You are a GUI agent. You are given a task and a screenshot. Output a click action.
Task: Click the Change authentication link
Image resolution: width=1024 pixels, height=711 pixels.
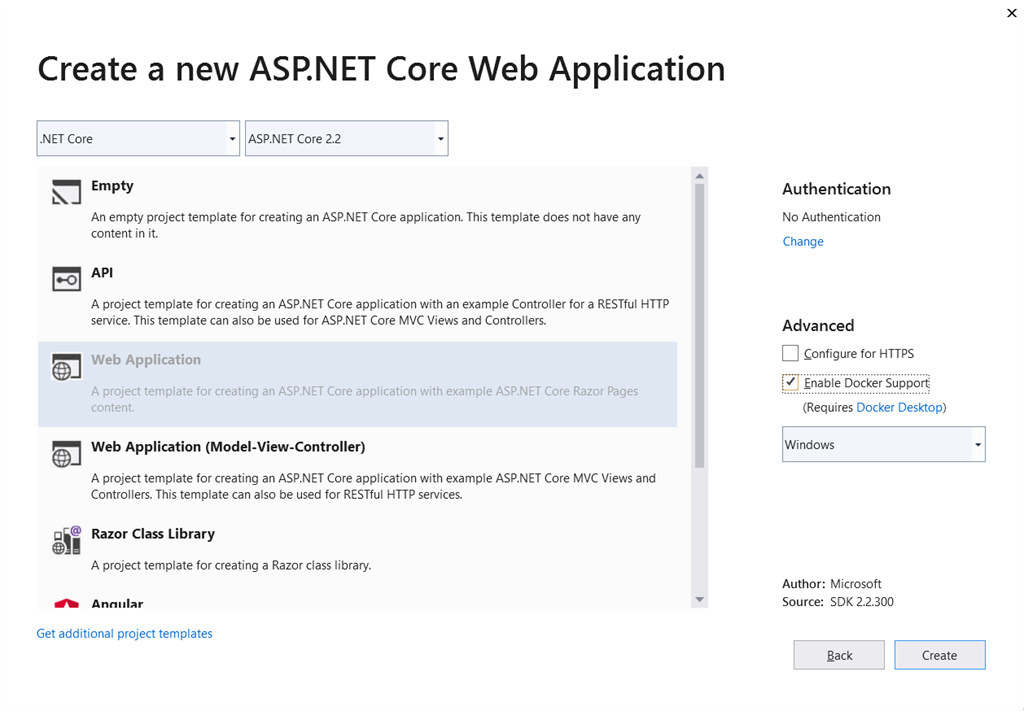click(x=802, y=241)
